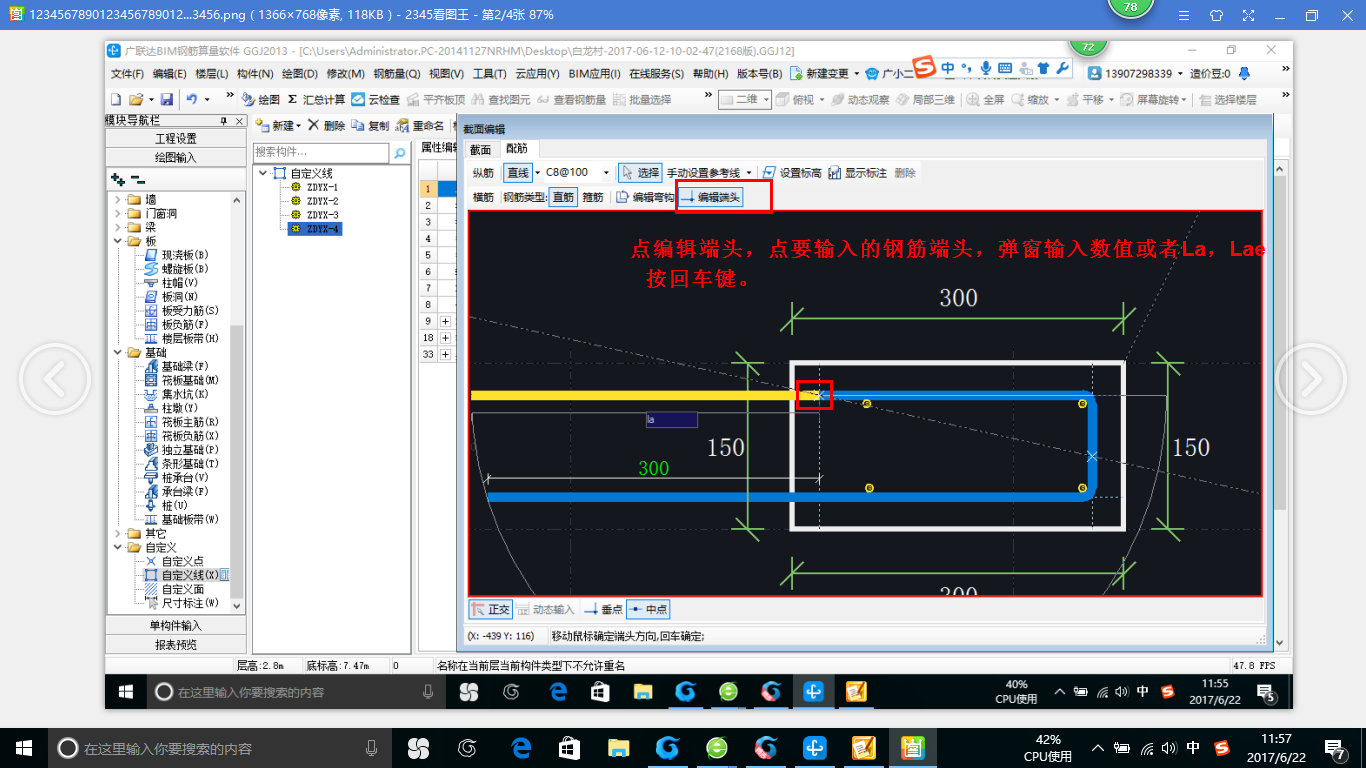Viewport: 1366px width, 768px height.
Task: Click 编辑弯钩 edit hook tool
Action: pyautogui.click(x=644, y=197)
